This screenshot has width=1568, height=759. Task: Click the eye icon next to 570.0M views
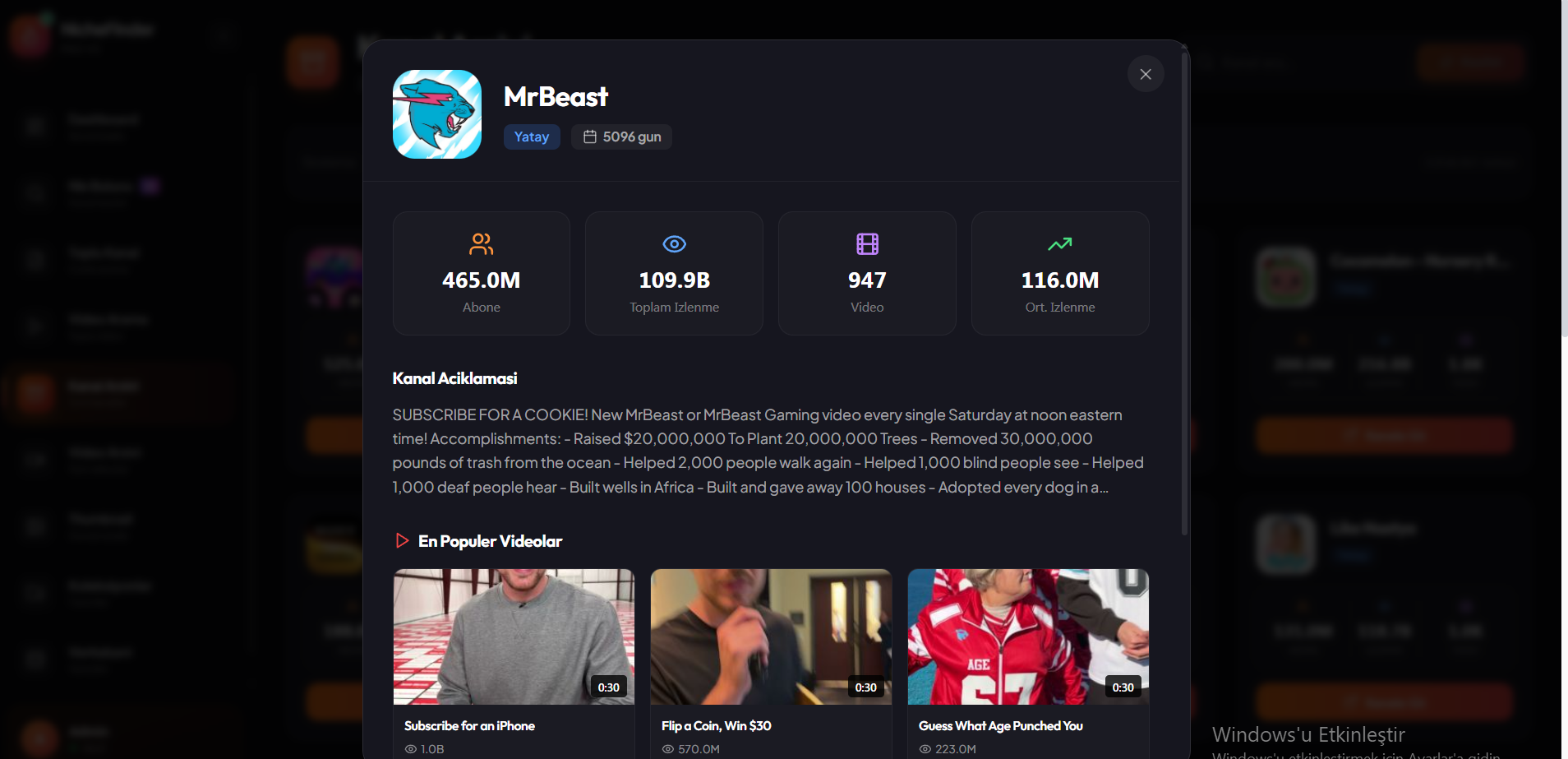point(668,749)
